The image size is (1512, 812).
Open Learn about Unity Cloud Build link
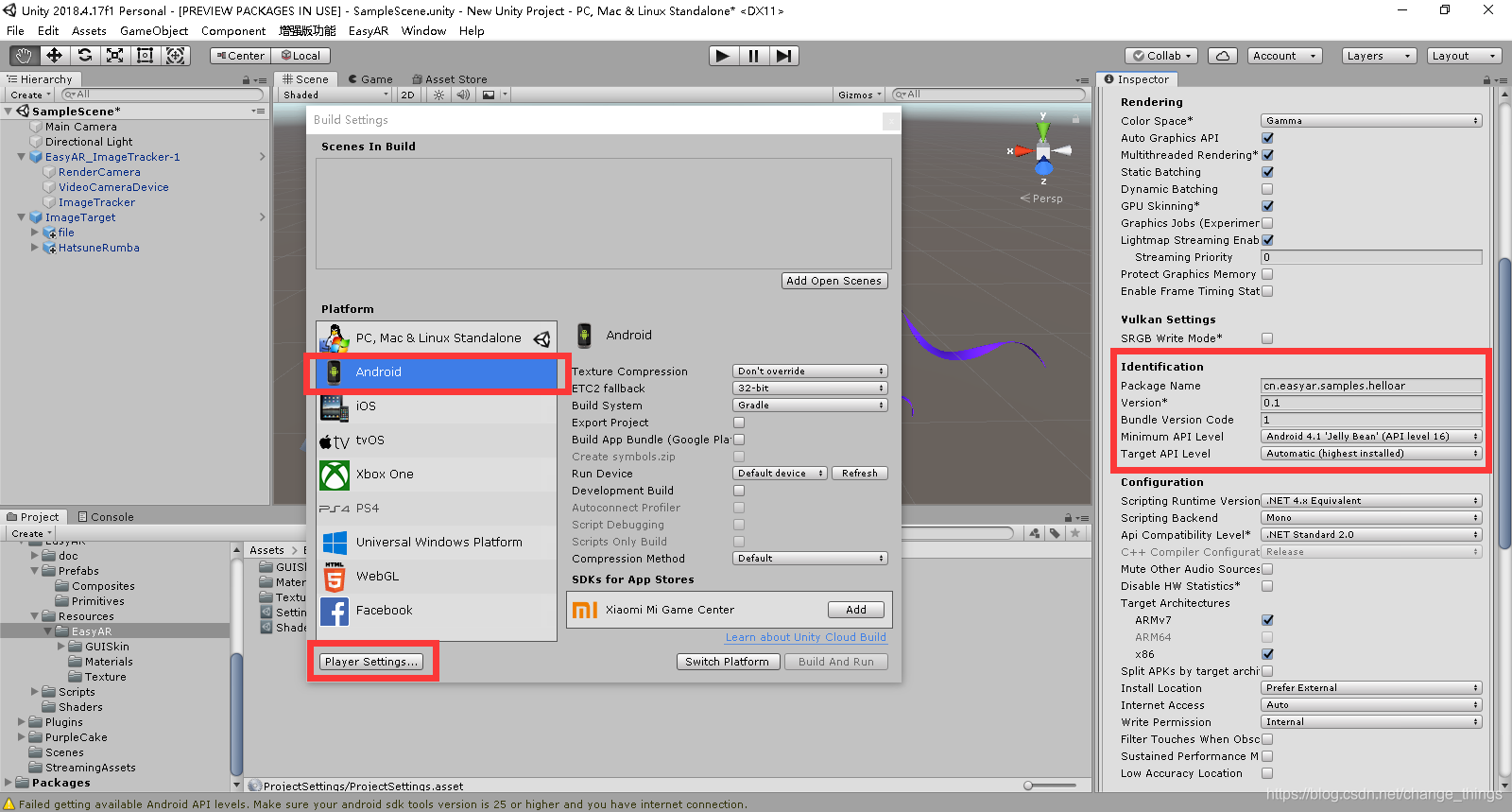(x=806, y=637)
